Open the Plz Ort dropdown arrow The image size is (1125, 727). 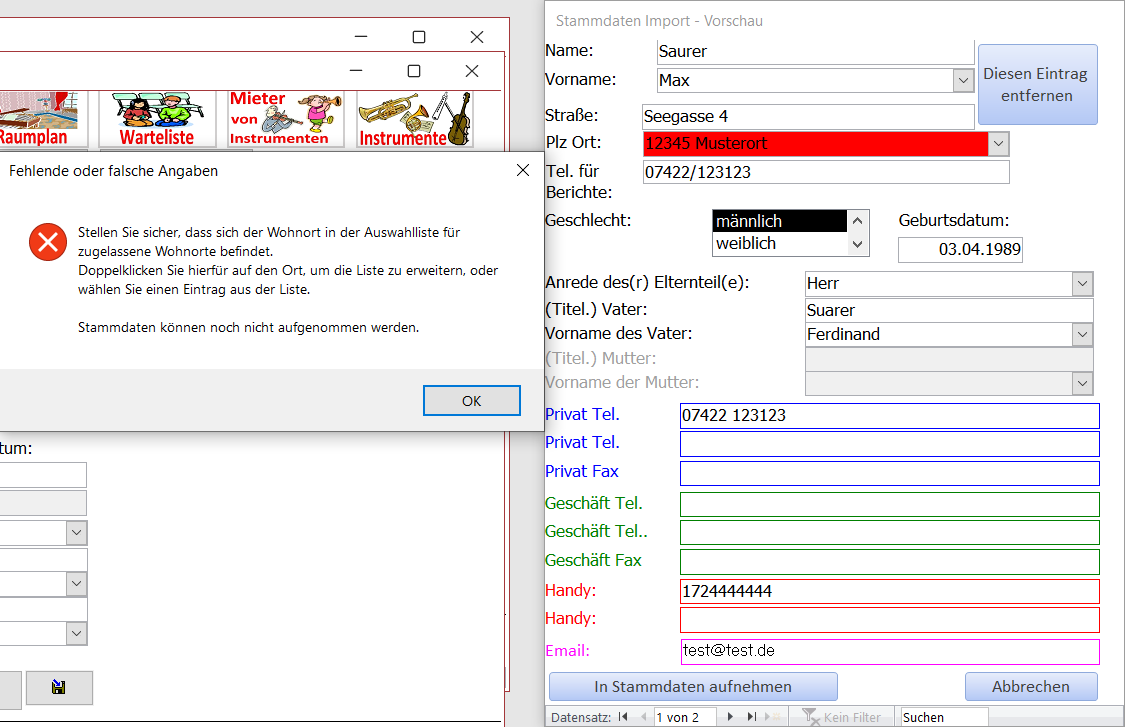pyautogui.click(x=998, y=144)
